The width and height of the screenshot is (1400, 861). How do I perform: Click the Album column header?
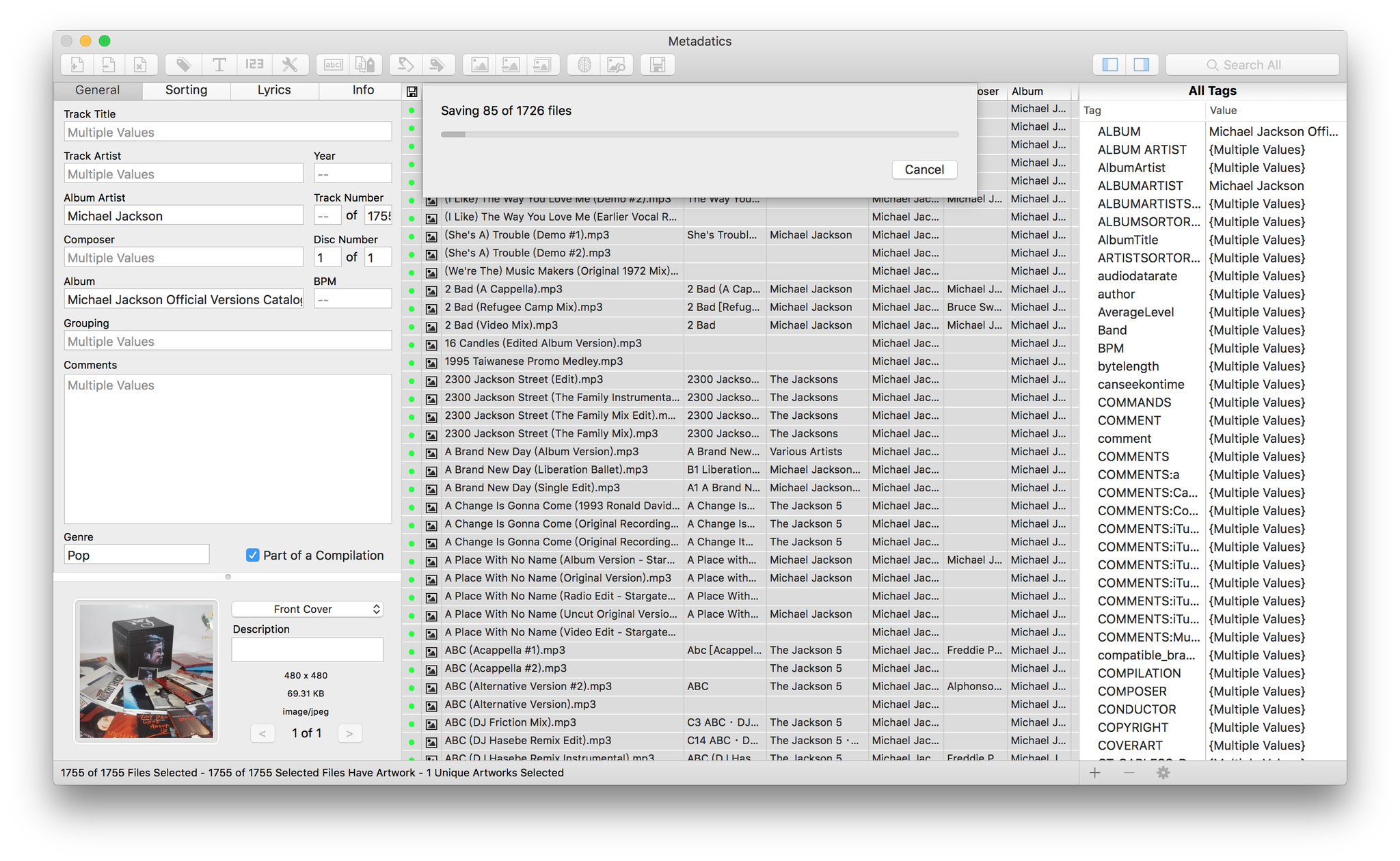[x=1040, y=92]
